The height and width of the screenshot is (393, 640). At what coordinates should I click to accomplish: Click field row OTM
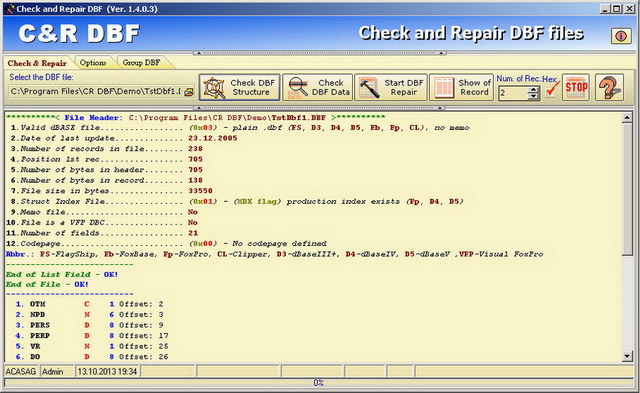[x=89, y=304]
